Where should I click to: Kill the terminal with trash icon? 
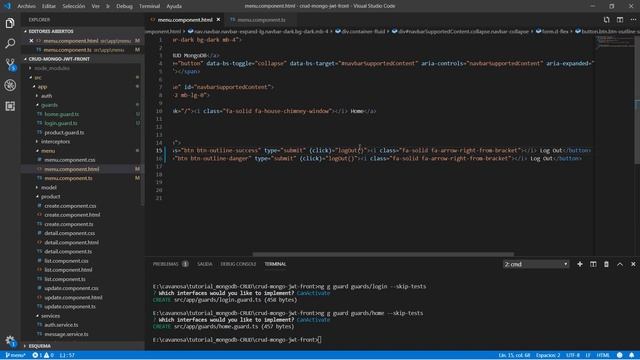pos(606,264)
